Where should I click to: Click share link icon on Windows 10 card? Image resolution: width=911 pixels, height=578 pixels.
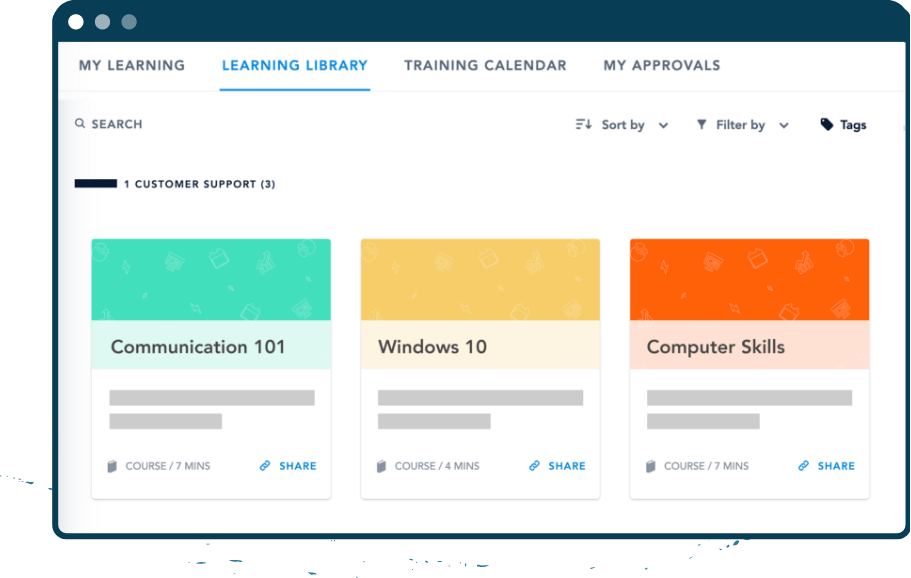(x=534, y=465)
